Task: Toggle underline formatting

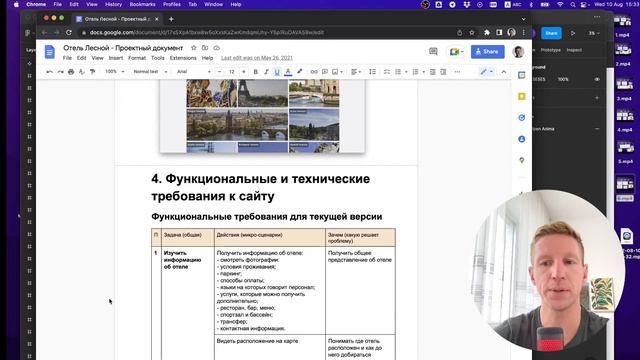Action: pos(277,72)
